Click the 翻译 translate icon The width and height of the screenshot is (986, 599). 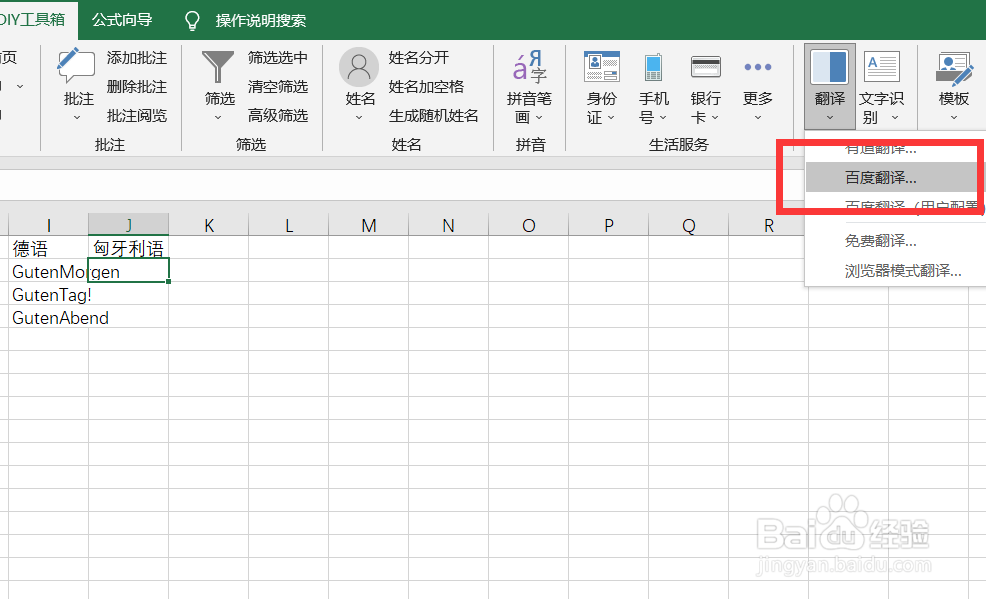[829, 67]
